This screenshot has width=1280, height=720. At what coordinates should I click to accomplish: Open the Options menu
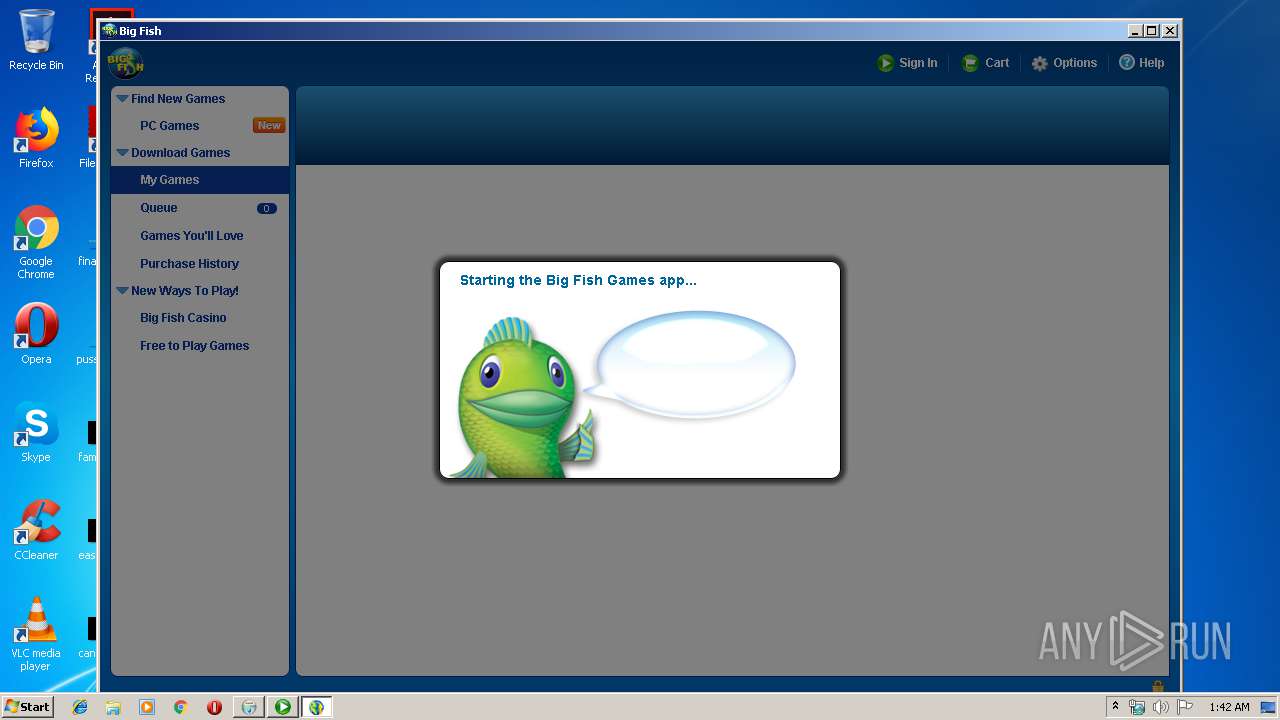click(x=1075, y=63)
